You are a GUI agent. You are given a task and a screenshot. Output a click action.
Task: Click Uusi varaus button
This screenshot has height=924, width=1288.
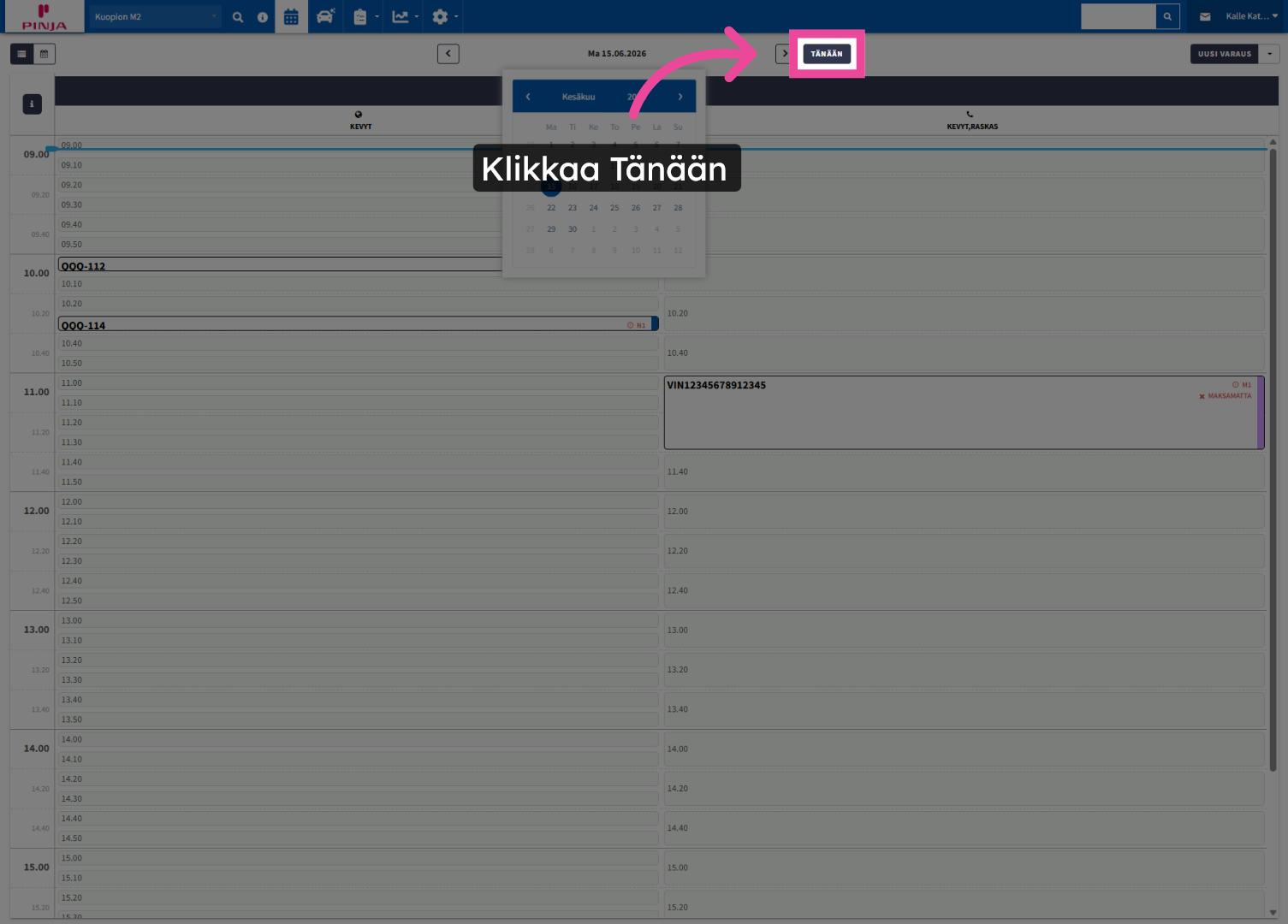click(x=1224, y=54)
